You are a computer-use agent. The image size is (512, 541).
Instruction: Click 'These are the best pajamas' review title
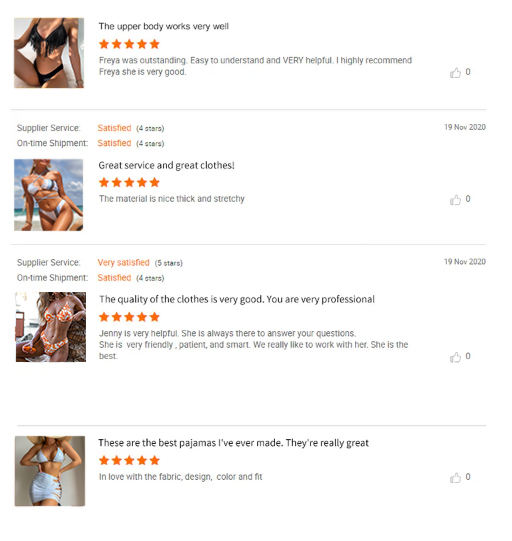pos(233,443)
